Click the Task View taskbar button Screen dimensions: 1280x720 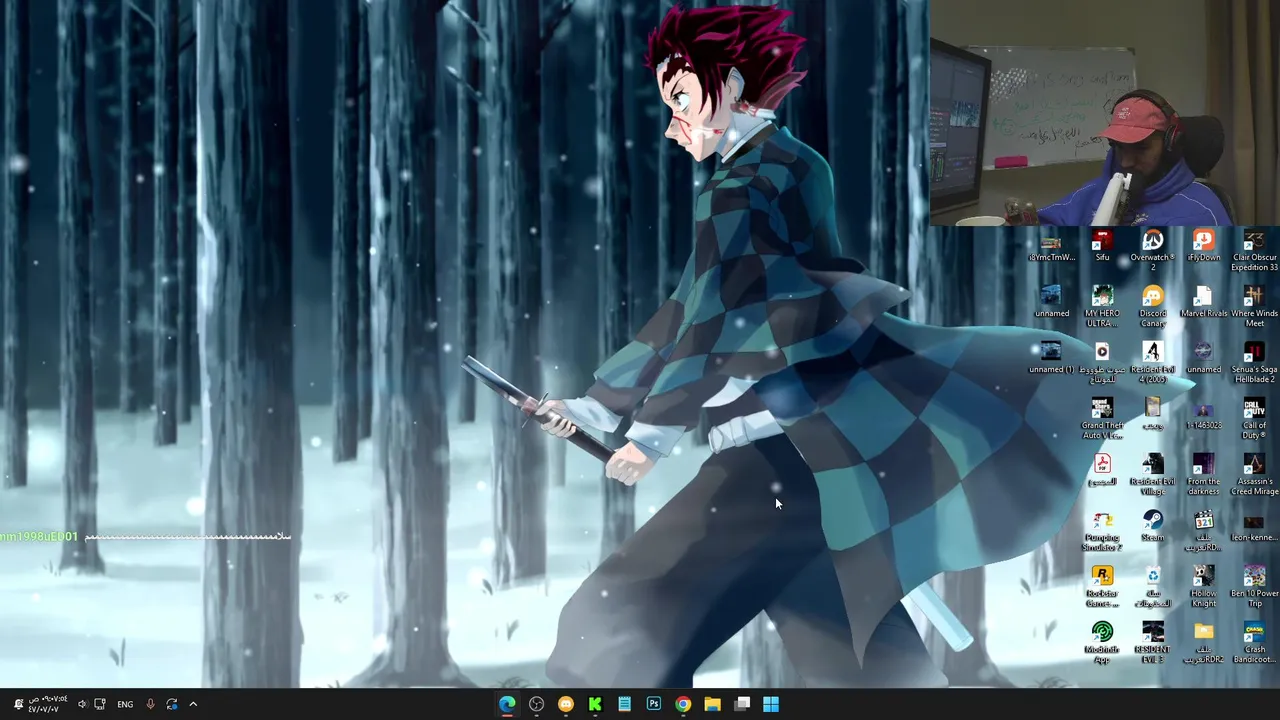(x=742, y=704)
